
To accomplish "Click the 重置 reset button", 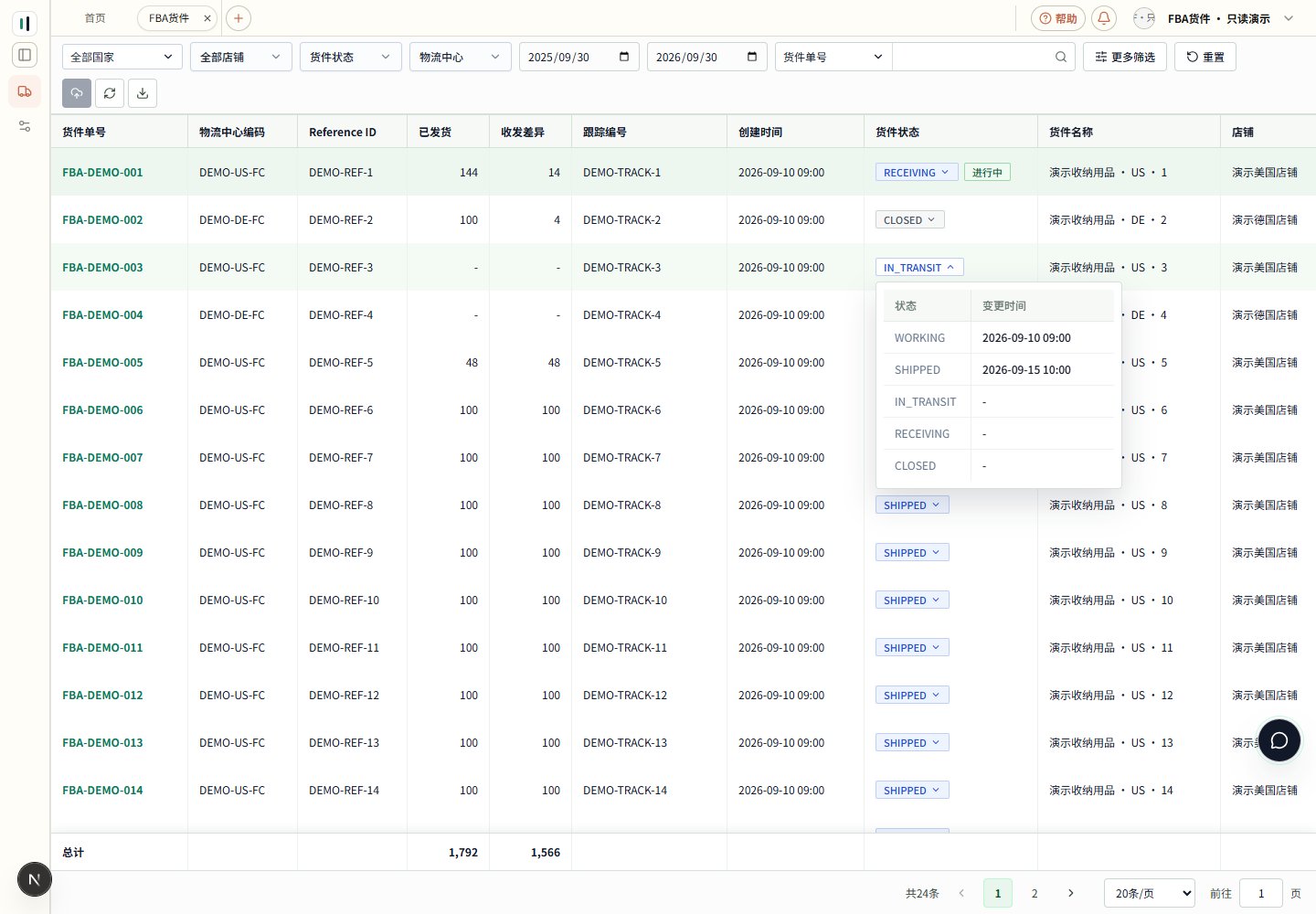I will point(1205,57).
